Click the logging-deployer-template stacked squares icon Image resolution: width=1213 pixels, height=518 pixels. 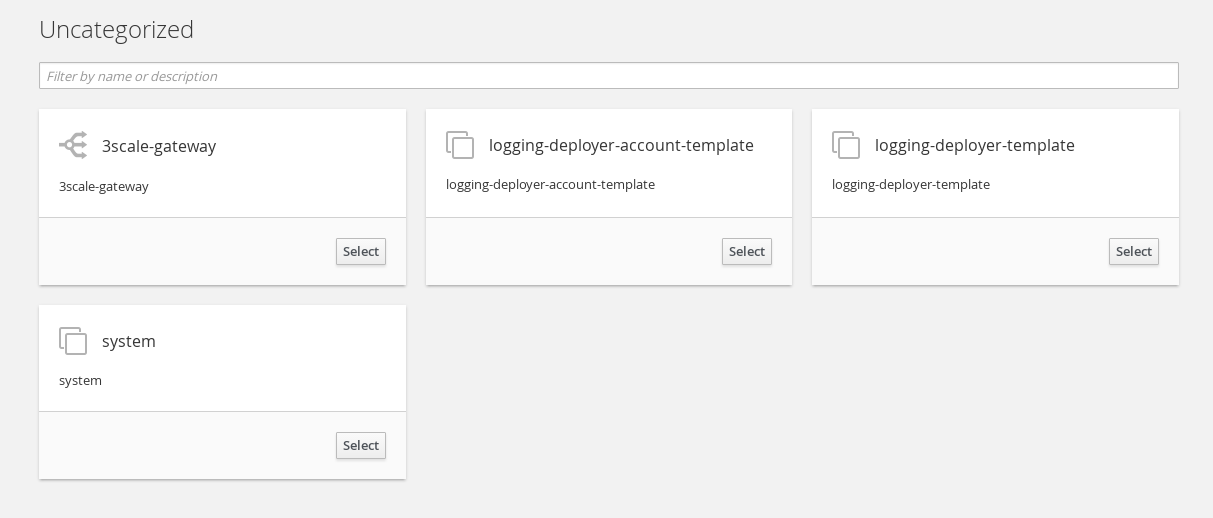pyautogui.click(x=846, y=145)
